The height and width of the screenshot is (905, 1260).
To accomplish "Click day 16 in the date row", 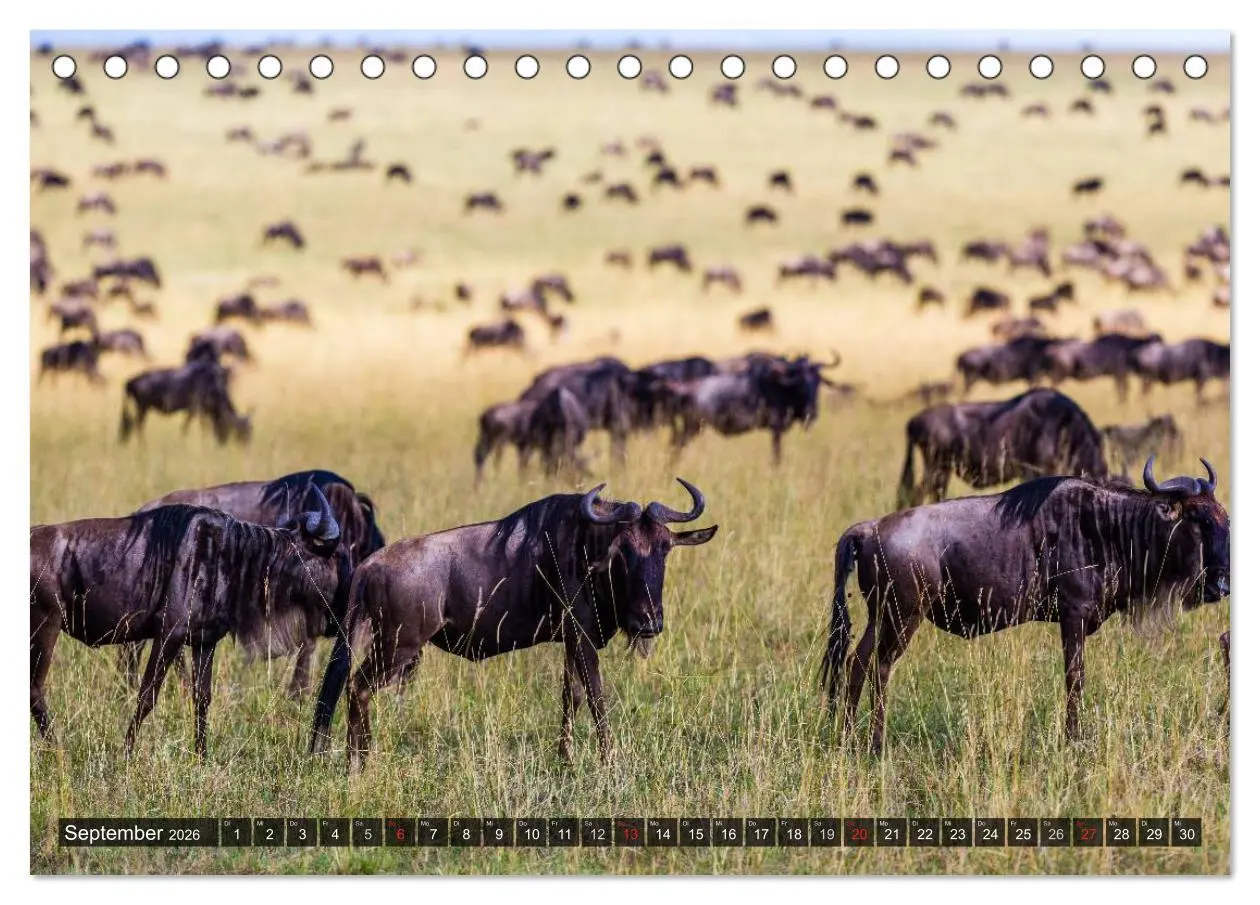I will coord(727,833).
